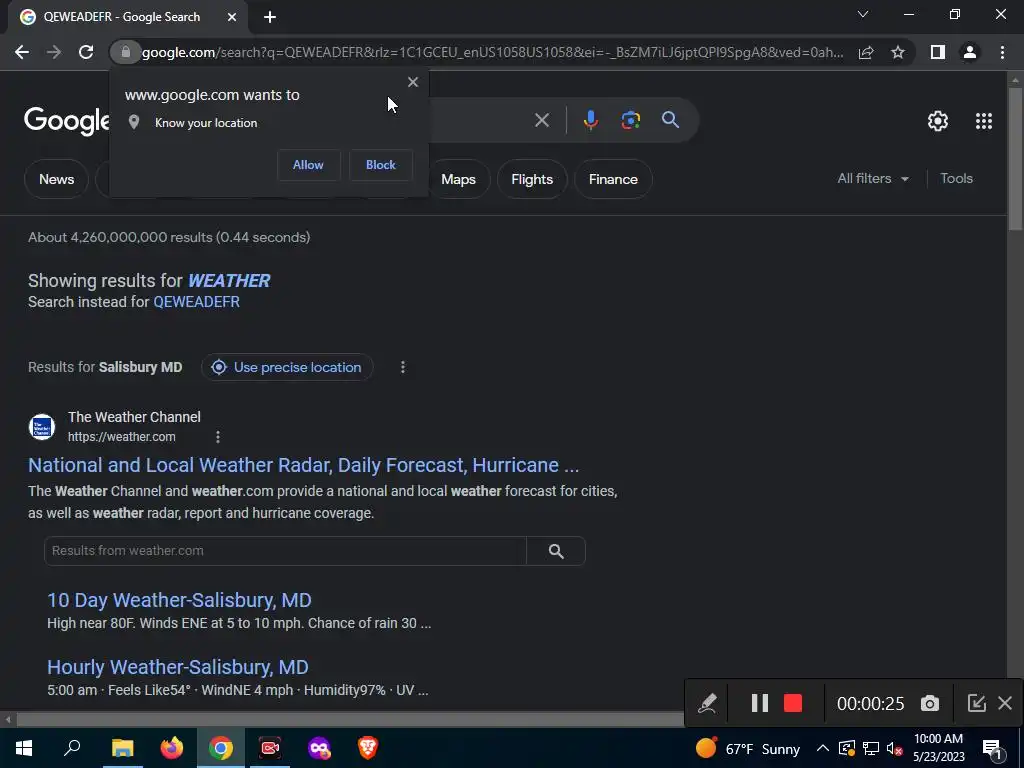Clear the search box text
Viewport: 1024px width, 768px height.
(542, 120)
